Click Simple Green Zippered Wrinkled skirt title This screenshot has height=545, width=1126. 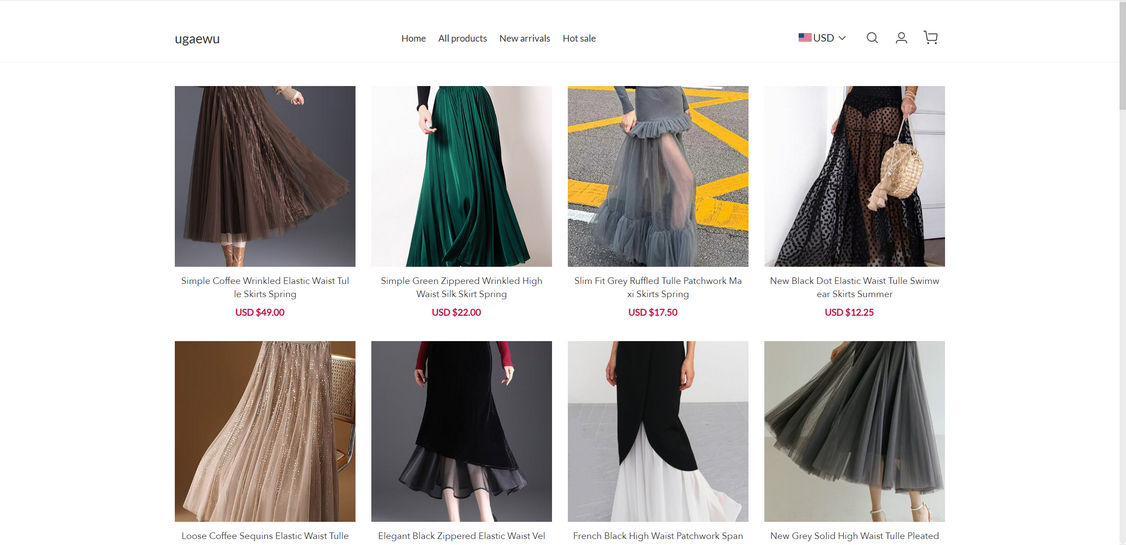pyautogui.click(x=462, y=287)
